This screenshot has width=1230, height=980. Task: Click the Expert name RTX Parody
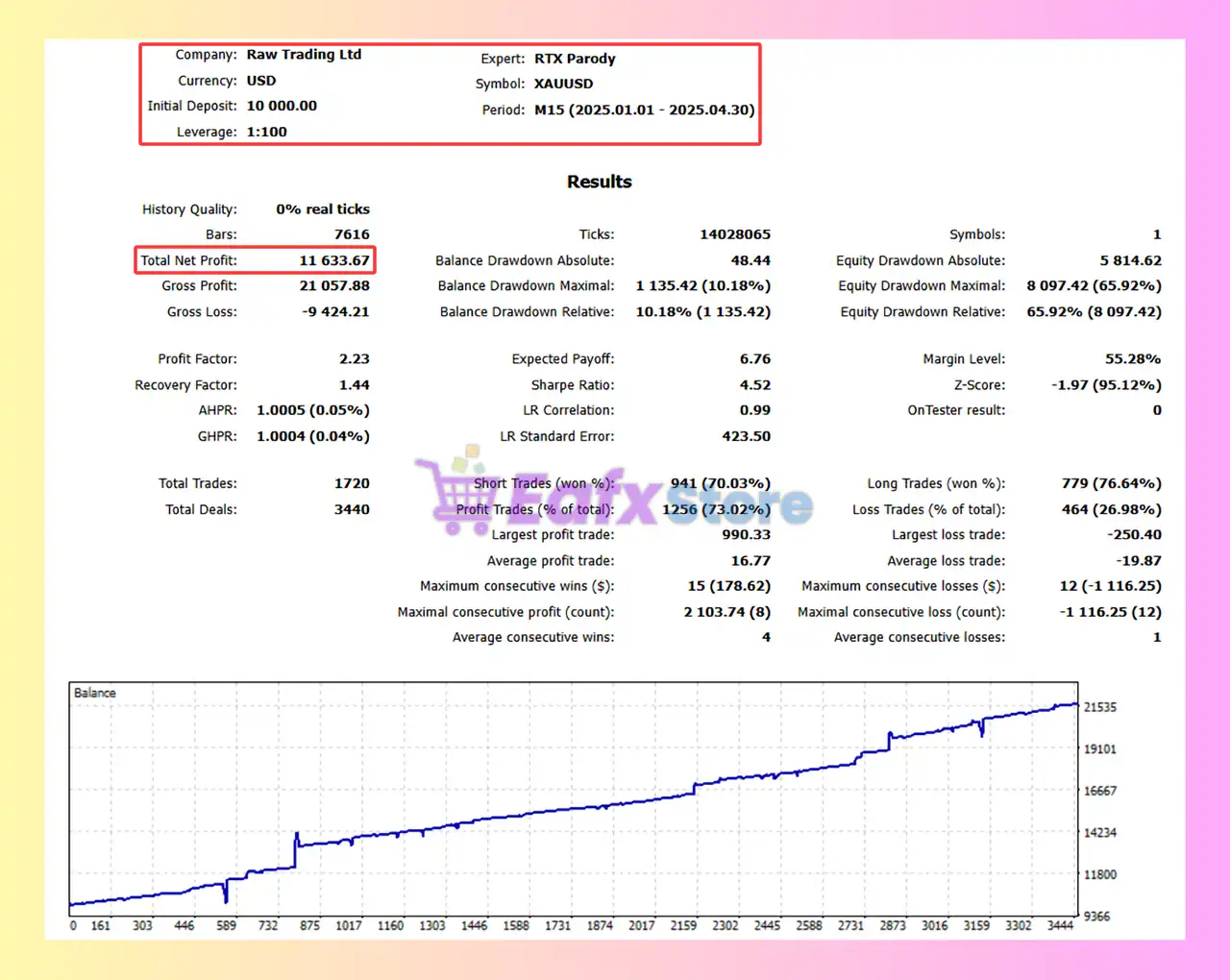click(x=575, y=59)
